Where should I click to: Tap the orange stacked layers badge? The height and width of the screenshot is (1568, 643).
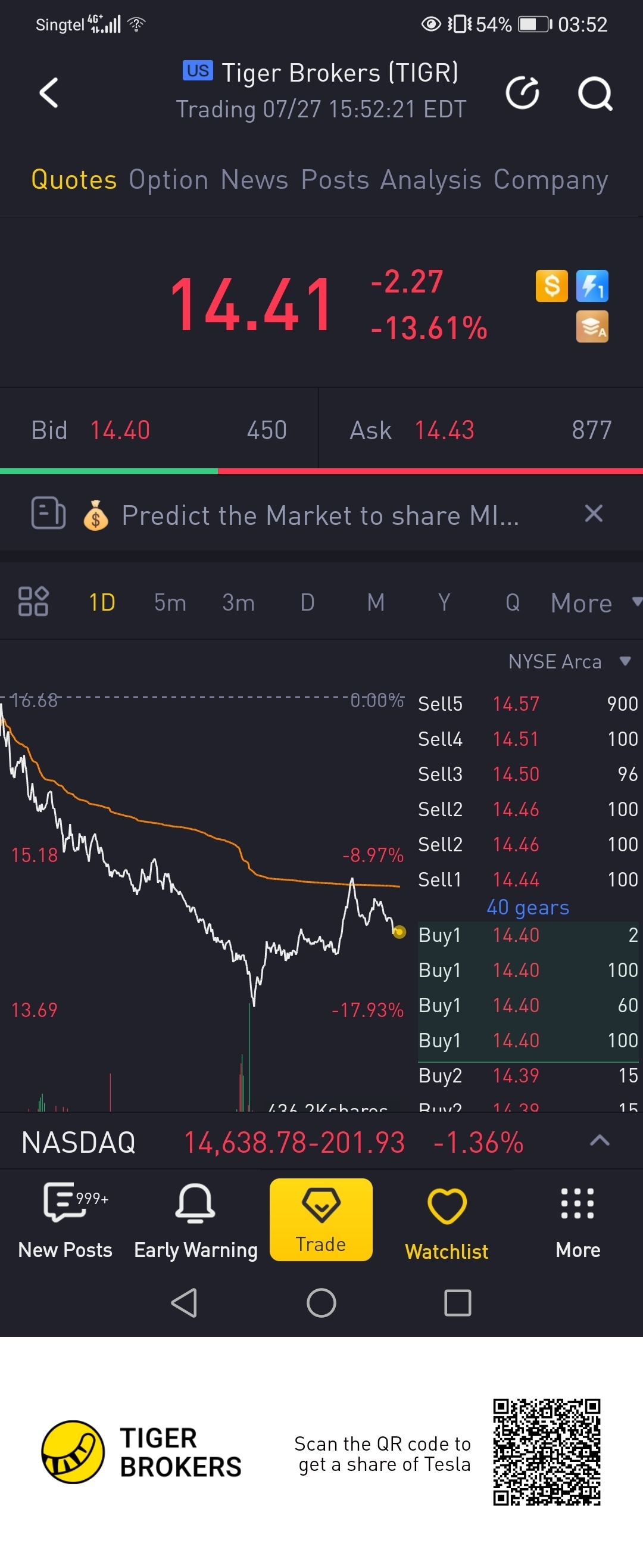point(592,327)
